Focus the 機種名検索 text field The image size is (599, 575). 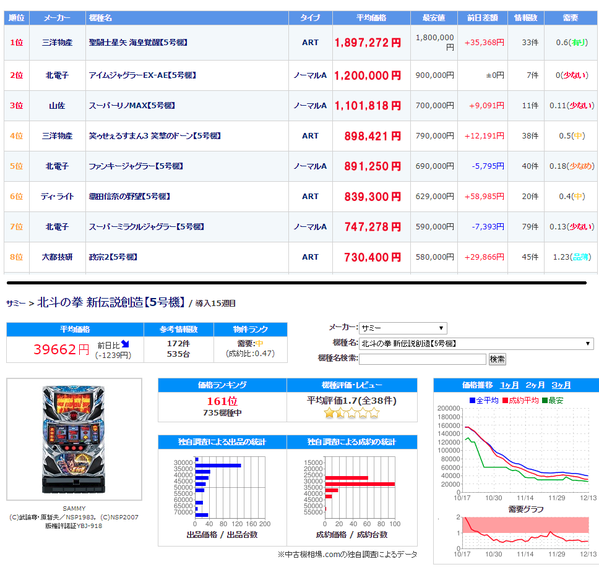click(x=423, y=359)
